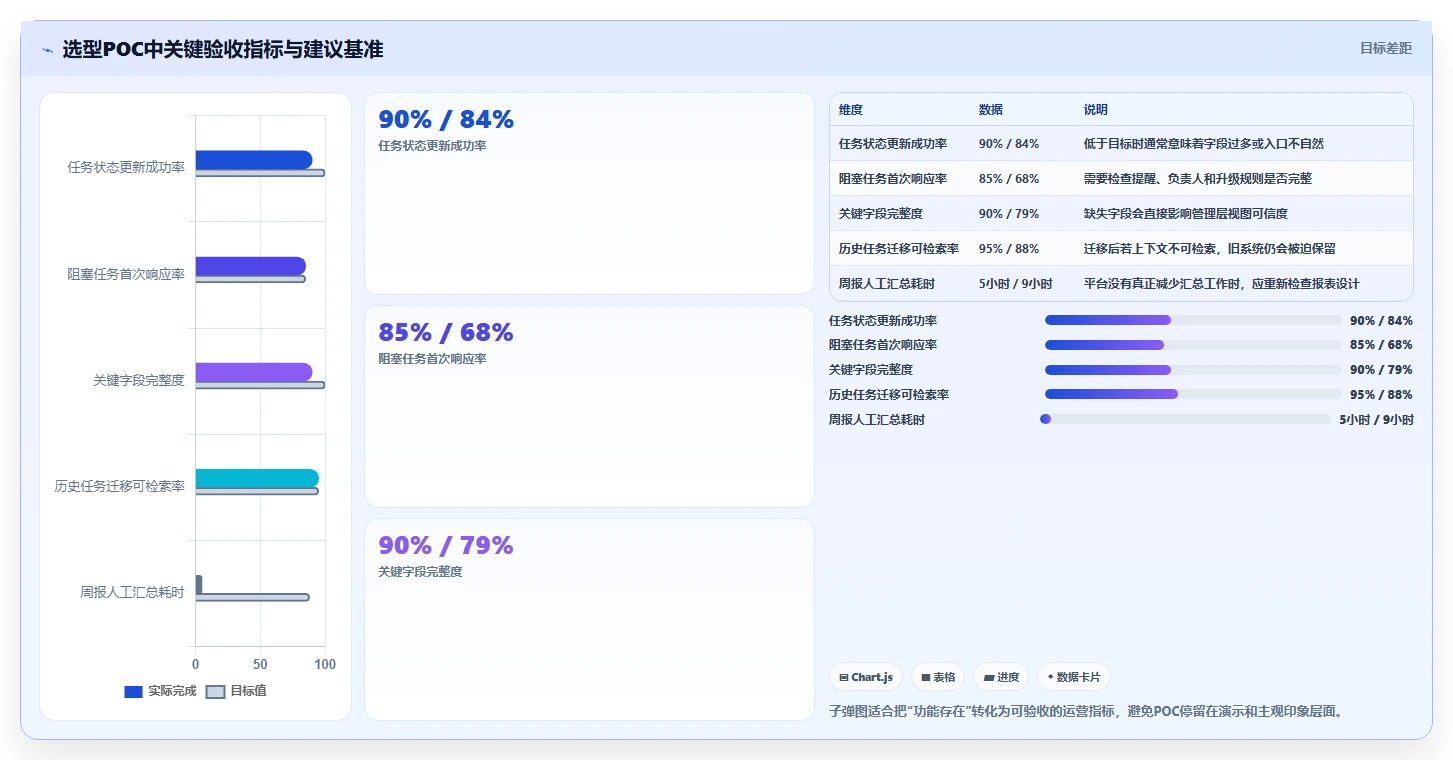The width and height of the screenshot is (1453, 760).
Task: Click the note 迁移后若上下文不可检索,旧系统仍会被迫保留
Action: (1210, 249)
